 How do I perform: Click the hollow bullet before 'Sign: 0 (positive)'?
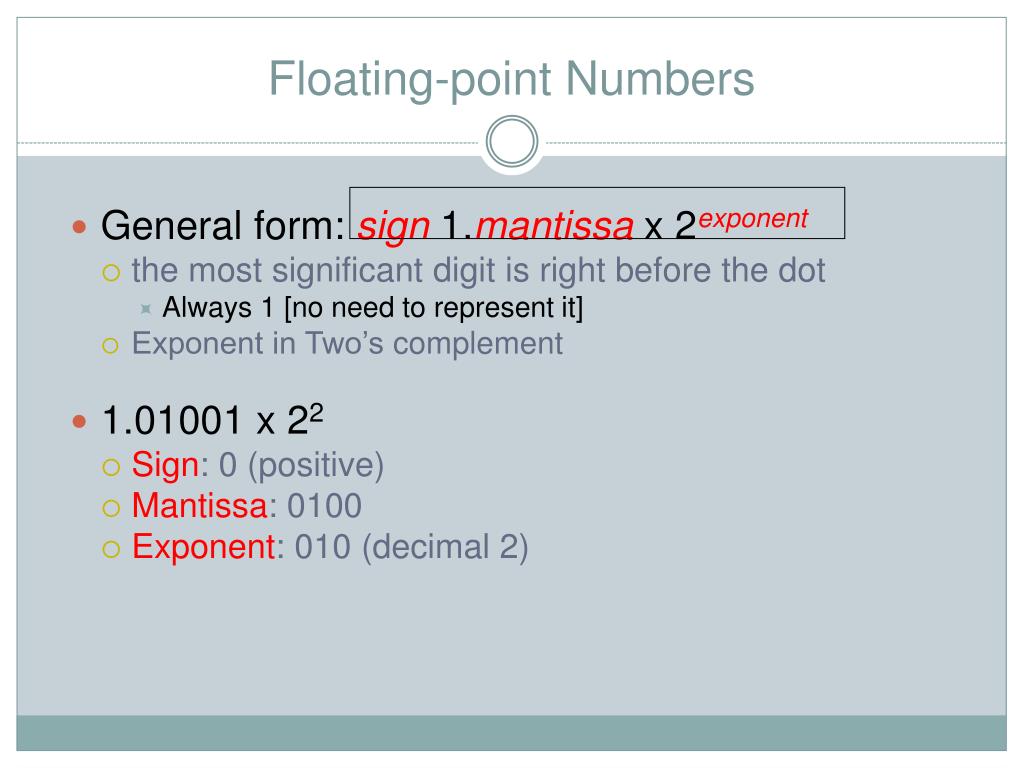[112, 467]
